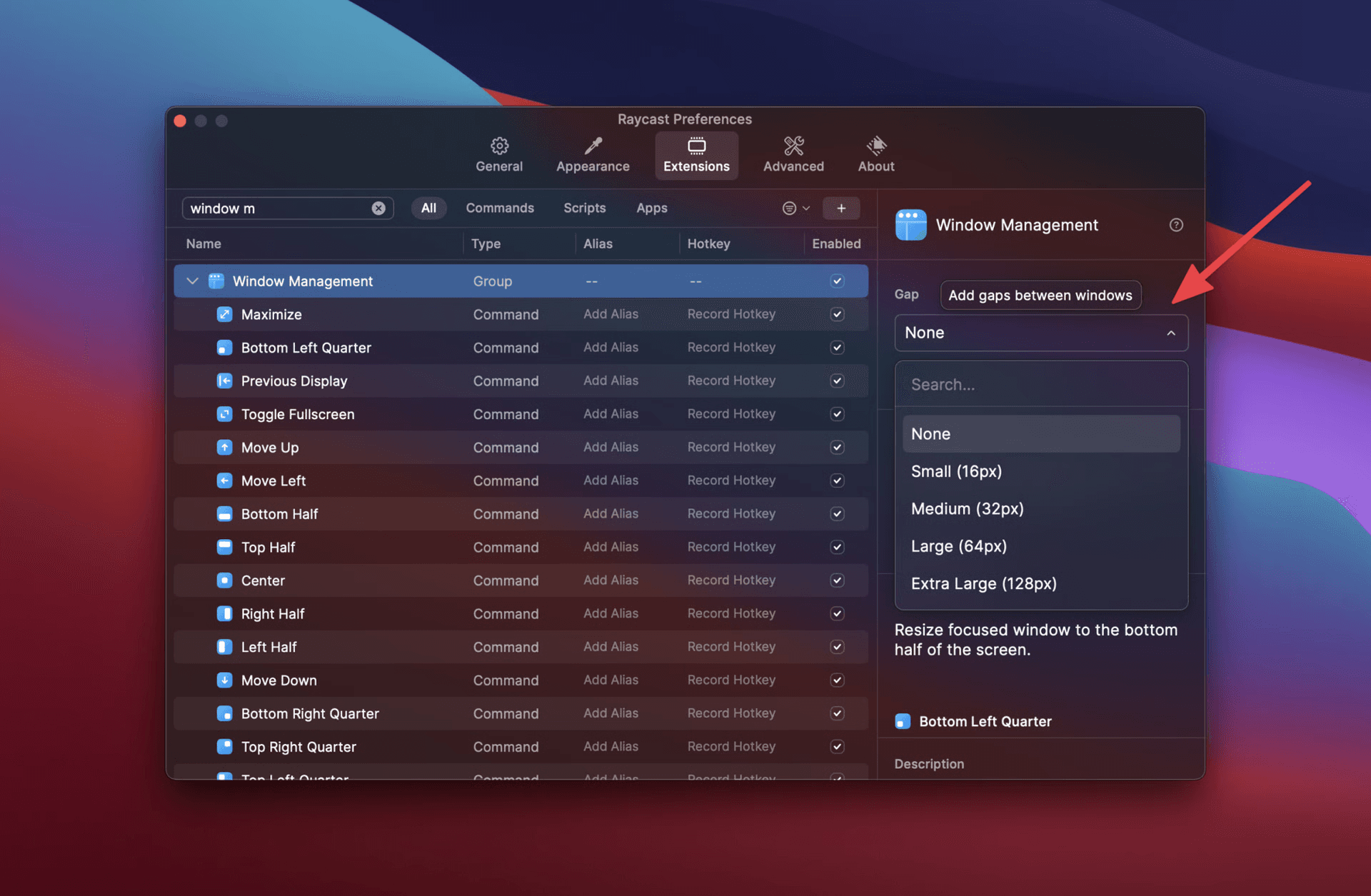The image size is (1371, 896).
Task: Uncheck the Toggle Fullscreen enabled checkbox
Action: (836, 414)
